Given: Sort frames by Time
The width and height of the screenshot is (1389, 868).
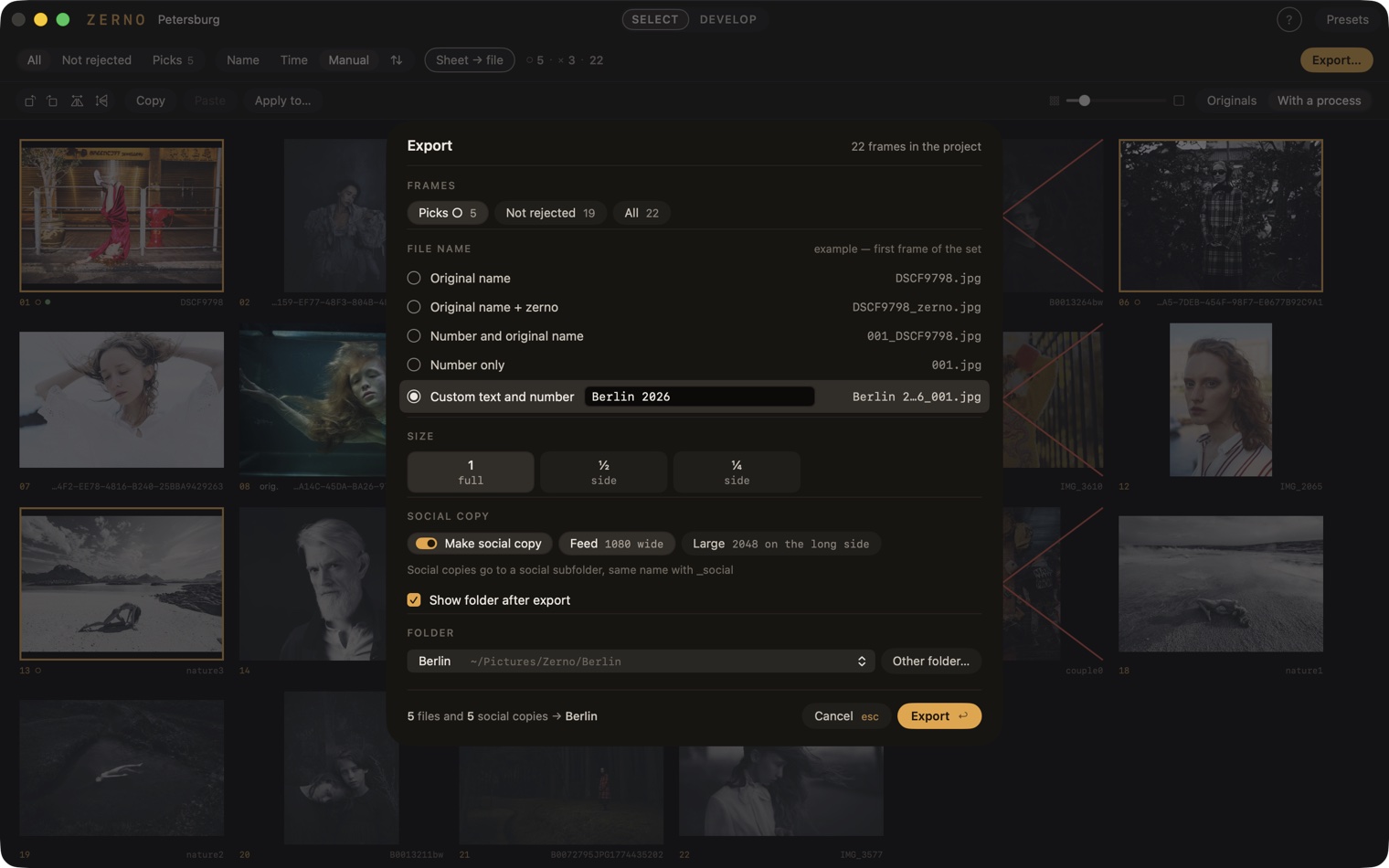Looking at the screenshot, I should tap(294, 60).
